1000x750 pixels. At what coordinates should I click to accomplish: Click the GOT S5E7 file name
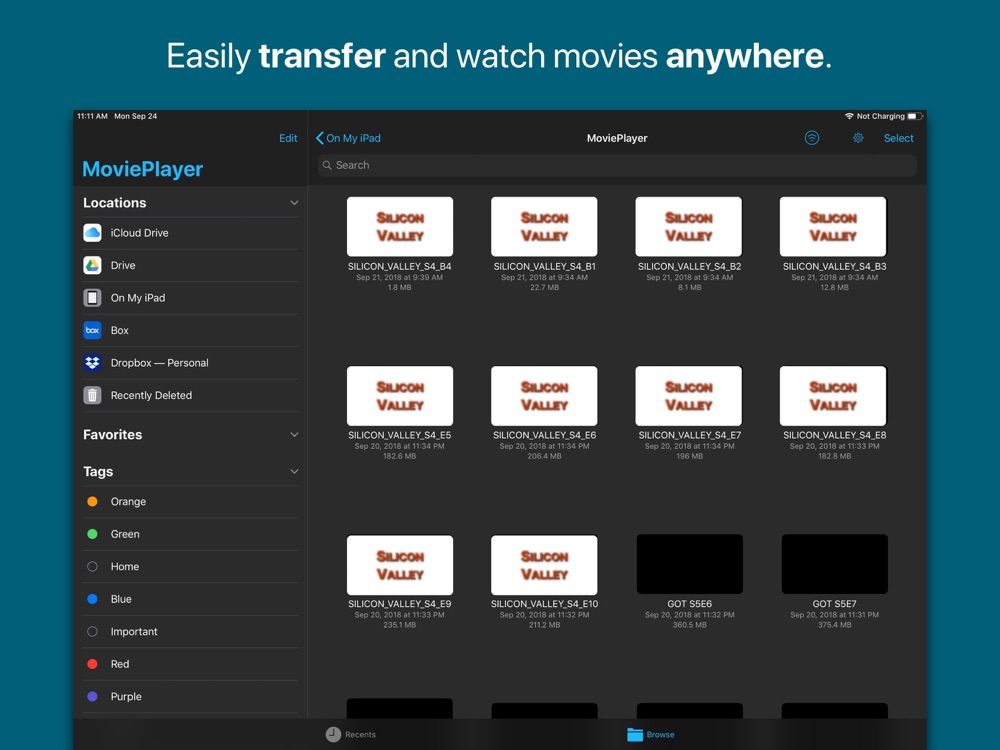click(834, 604)
